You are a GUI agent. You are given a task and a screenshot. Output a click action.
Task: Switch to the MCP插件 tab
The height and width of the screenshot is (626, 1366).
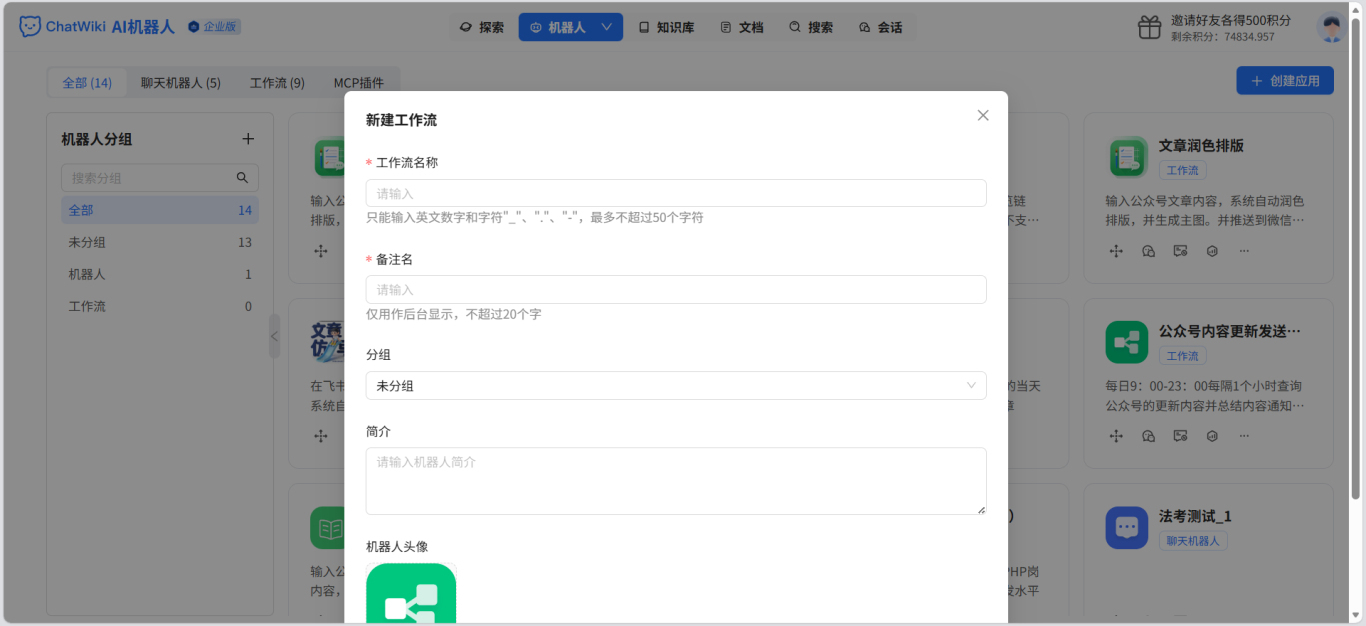click(x=360, y=82)
